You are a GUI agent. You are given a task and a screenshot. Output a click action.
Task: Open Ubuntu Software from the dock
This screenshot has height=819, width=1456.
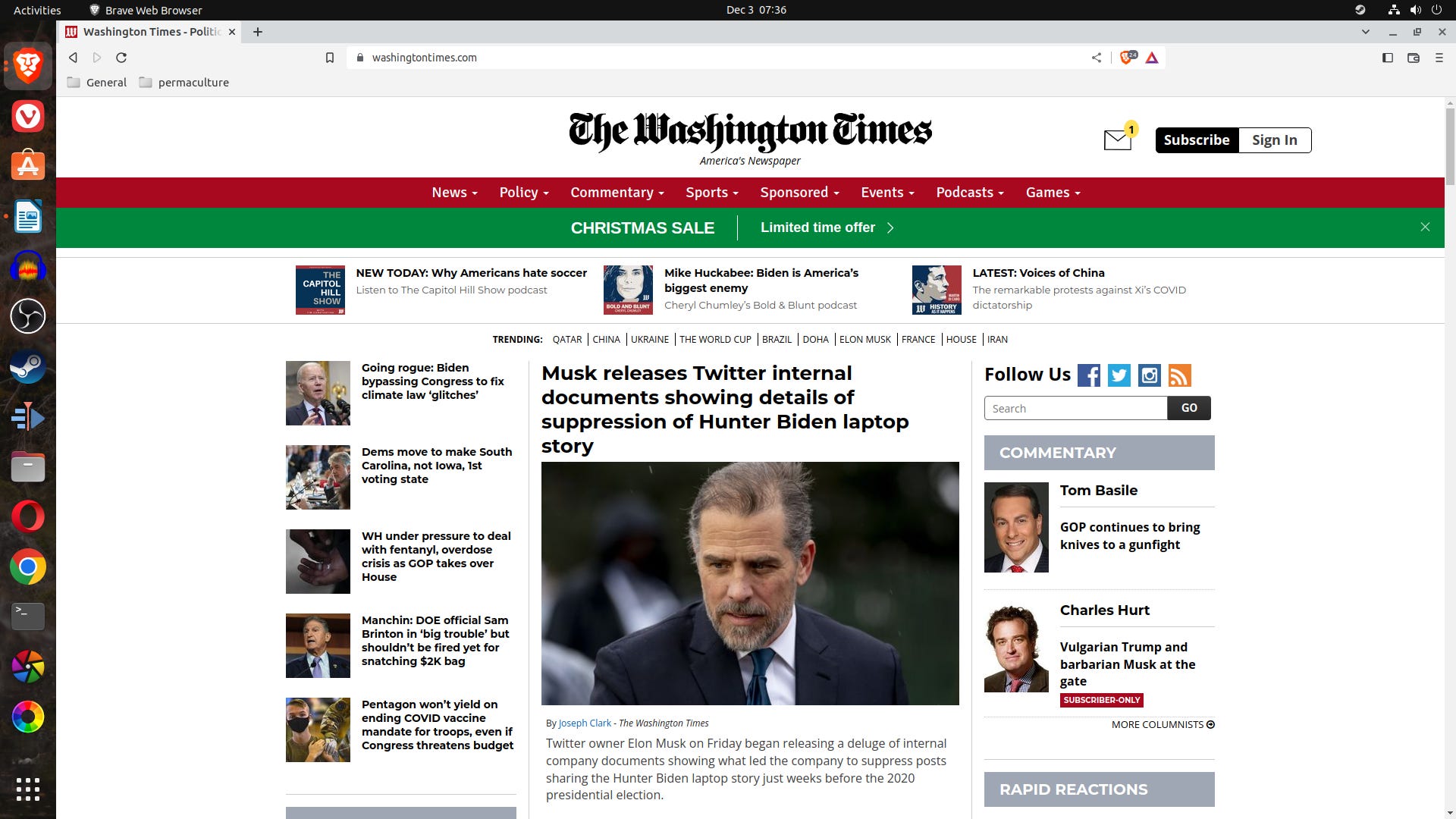pyautogui.click(x=28, y=165)
